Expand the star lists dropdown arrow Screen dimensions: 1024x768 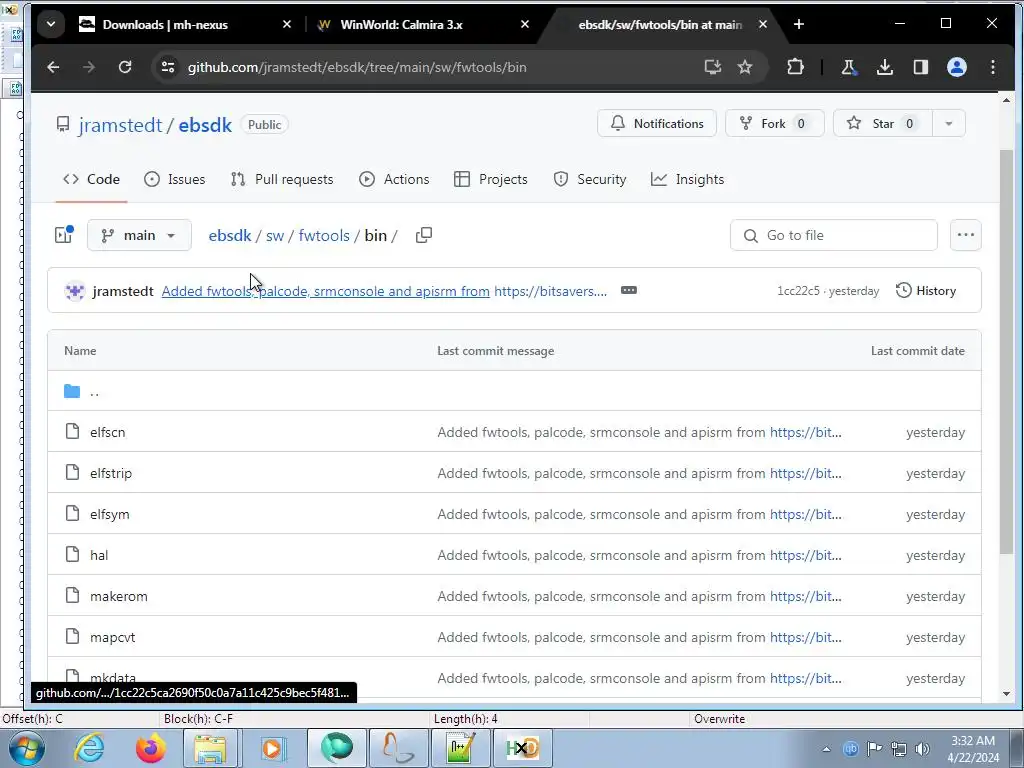[949, 123]
